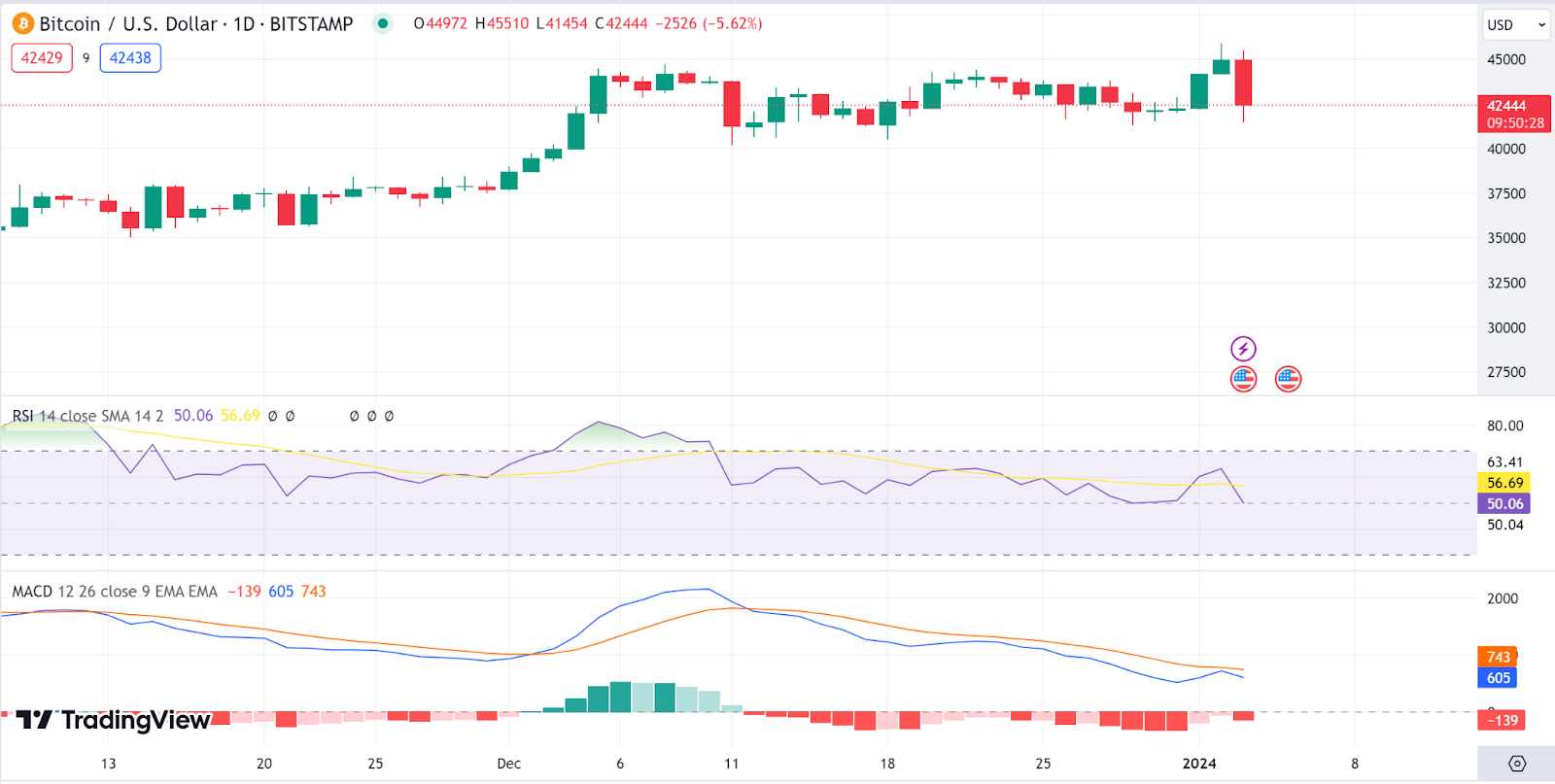Click the orange MACD signal label 743
This screenshot has height=784, width=1555.
pos(1498,658)
